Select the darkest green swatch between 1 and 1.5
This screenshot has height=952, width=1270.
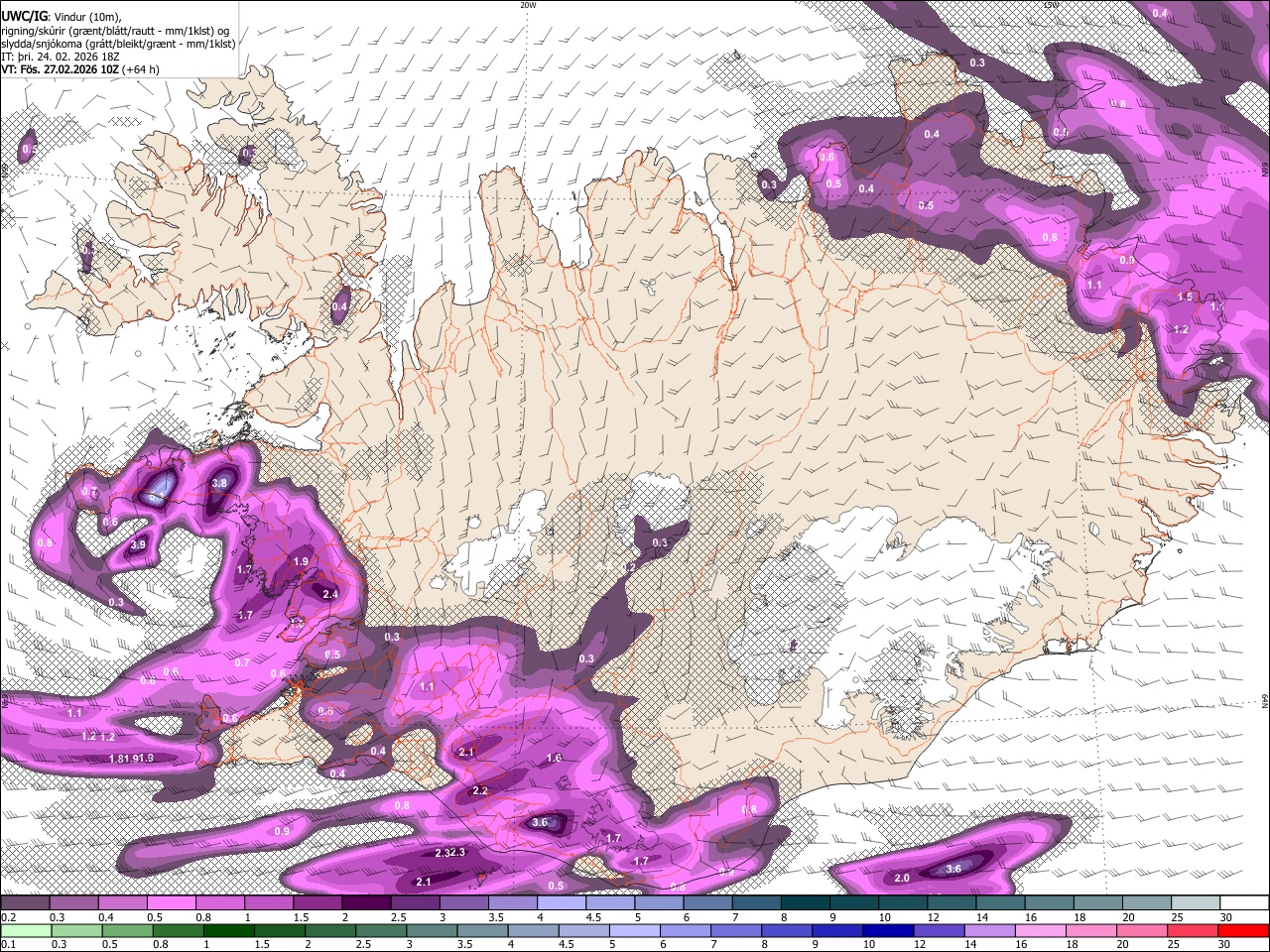point(230,930)
